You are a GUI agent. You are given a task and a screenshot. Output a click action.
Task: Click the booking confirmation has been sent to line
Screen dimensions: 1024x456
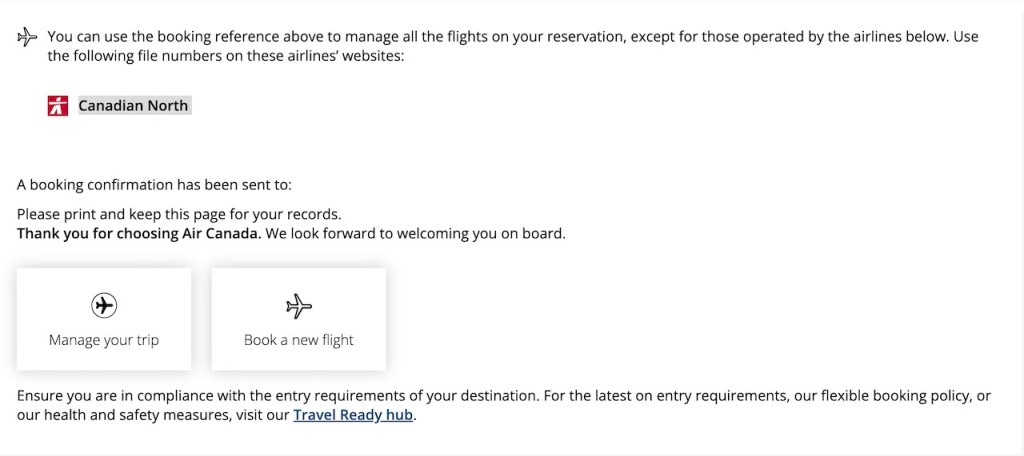tap(154, 184)
